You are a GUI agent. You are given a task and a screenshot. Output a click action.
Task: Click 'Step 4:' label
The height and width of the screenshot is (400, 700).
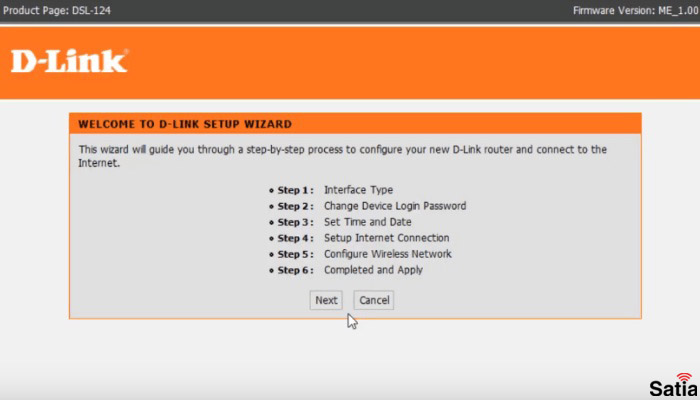[296, 238]
